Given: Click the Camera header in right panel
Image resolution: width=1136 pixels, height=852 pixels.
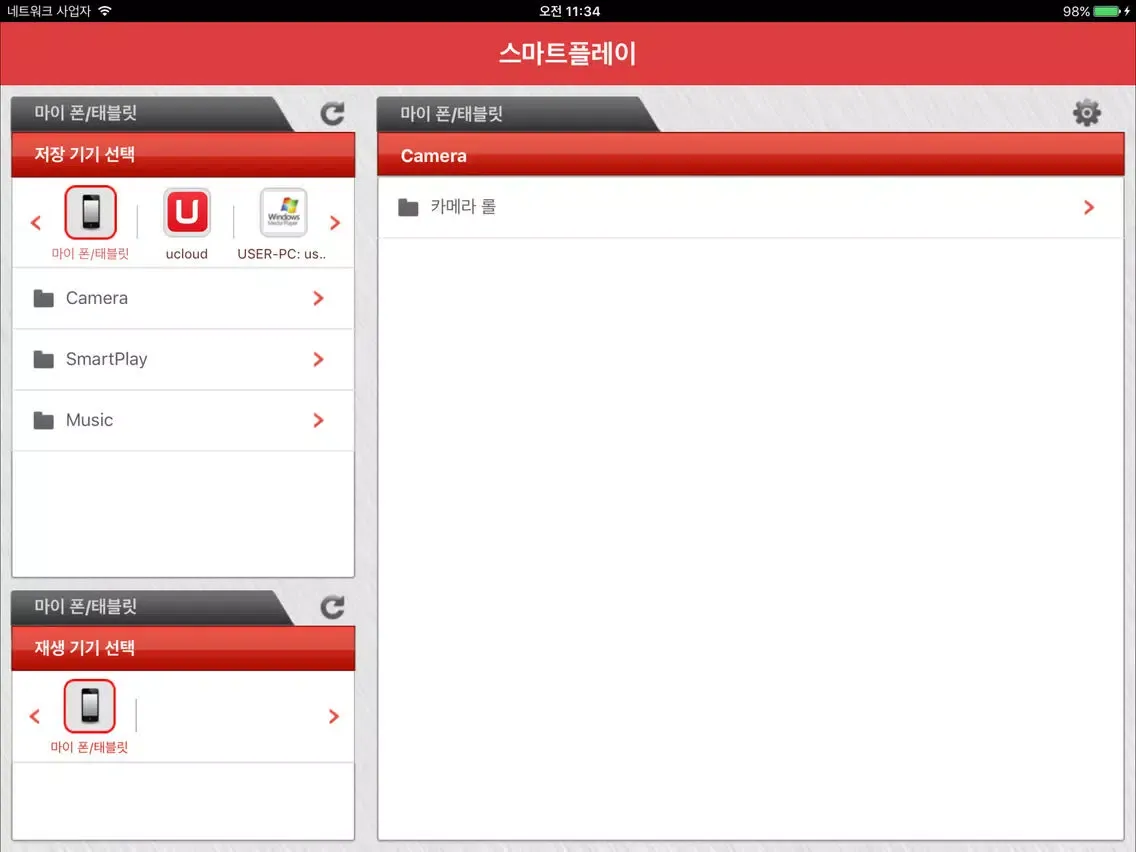Looking at the screenshot, I should tap(751, 155).
